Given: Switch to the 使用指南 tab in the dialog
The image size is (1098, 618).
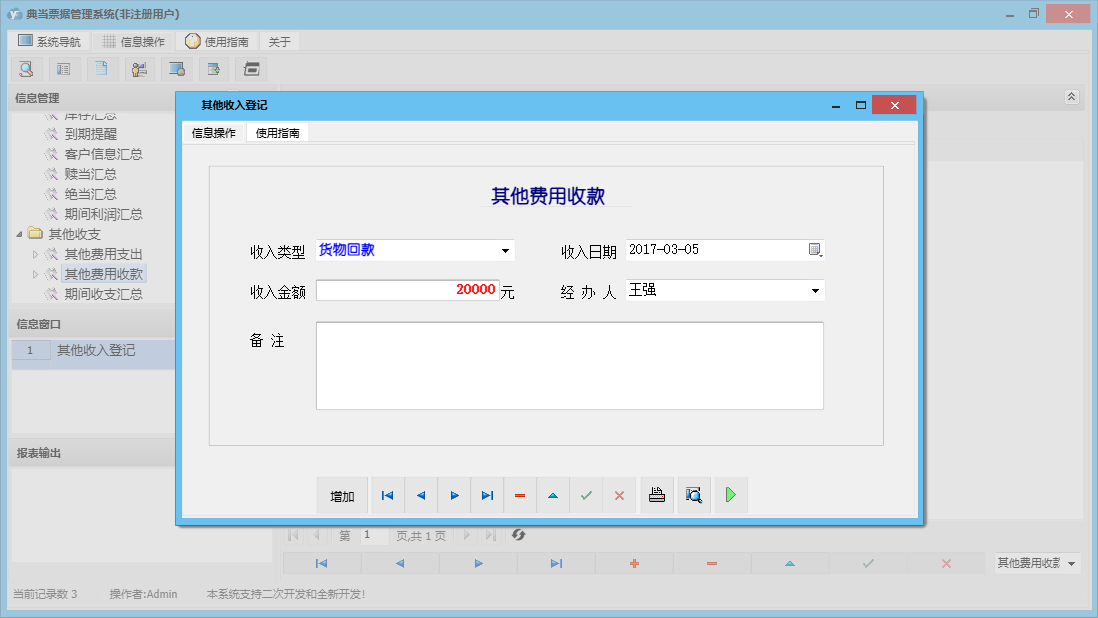Looking at the screenshot, I should click(x=278, y=131).
